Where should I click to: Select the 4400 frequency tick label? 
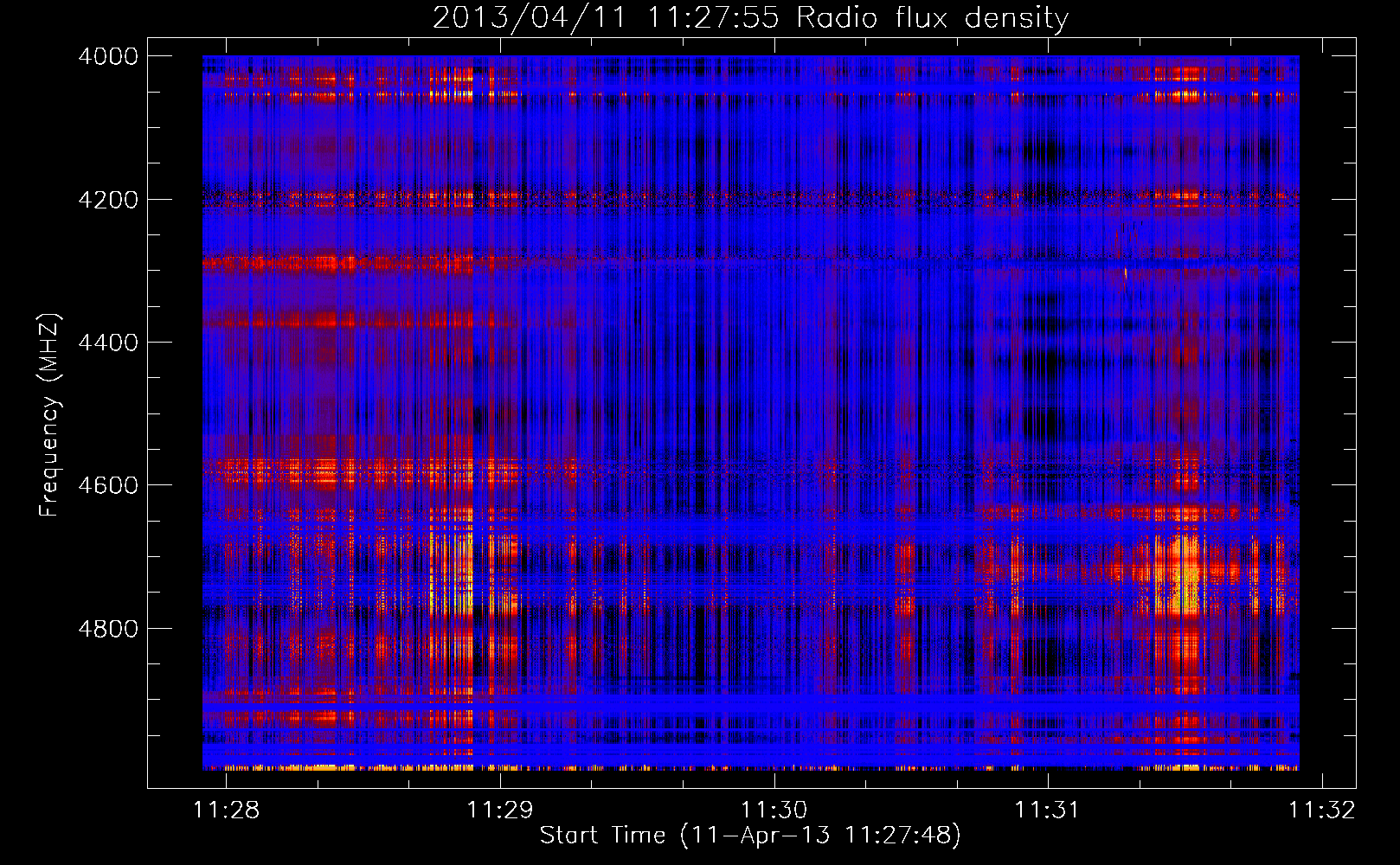(x=108, y=343)
